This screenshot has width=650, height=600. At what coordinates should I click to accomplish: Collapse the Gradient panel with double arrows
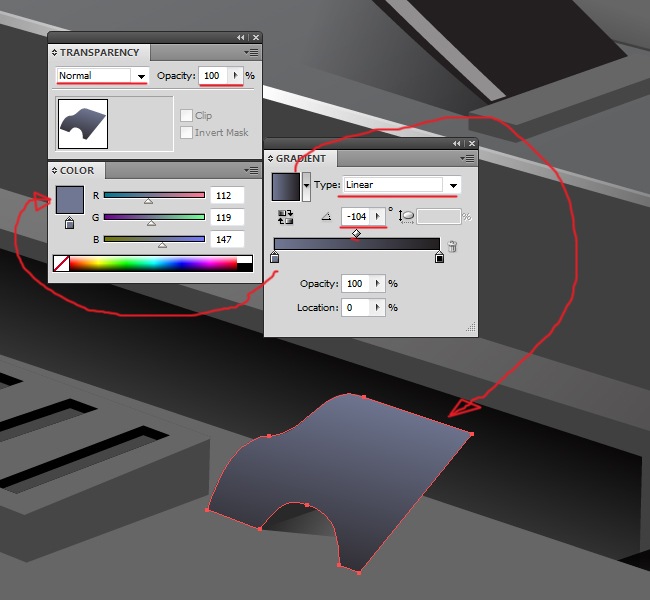[456, 143]
